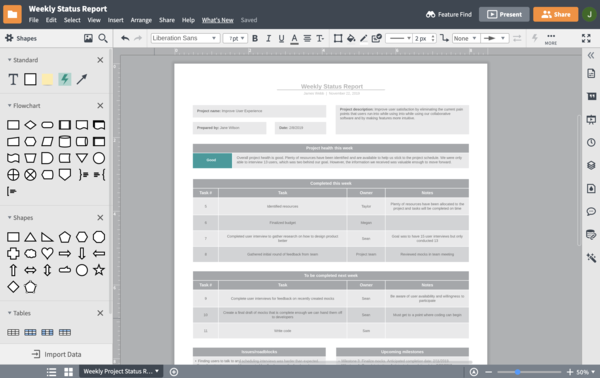Open the image search icon in Shapes
The height and width of the screenshot is (378, 600).
click(x=88, y=38)
